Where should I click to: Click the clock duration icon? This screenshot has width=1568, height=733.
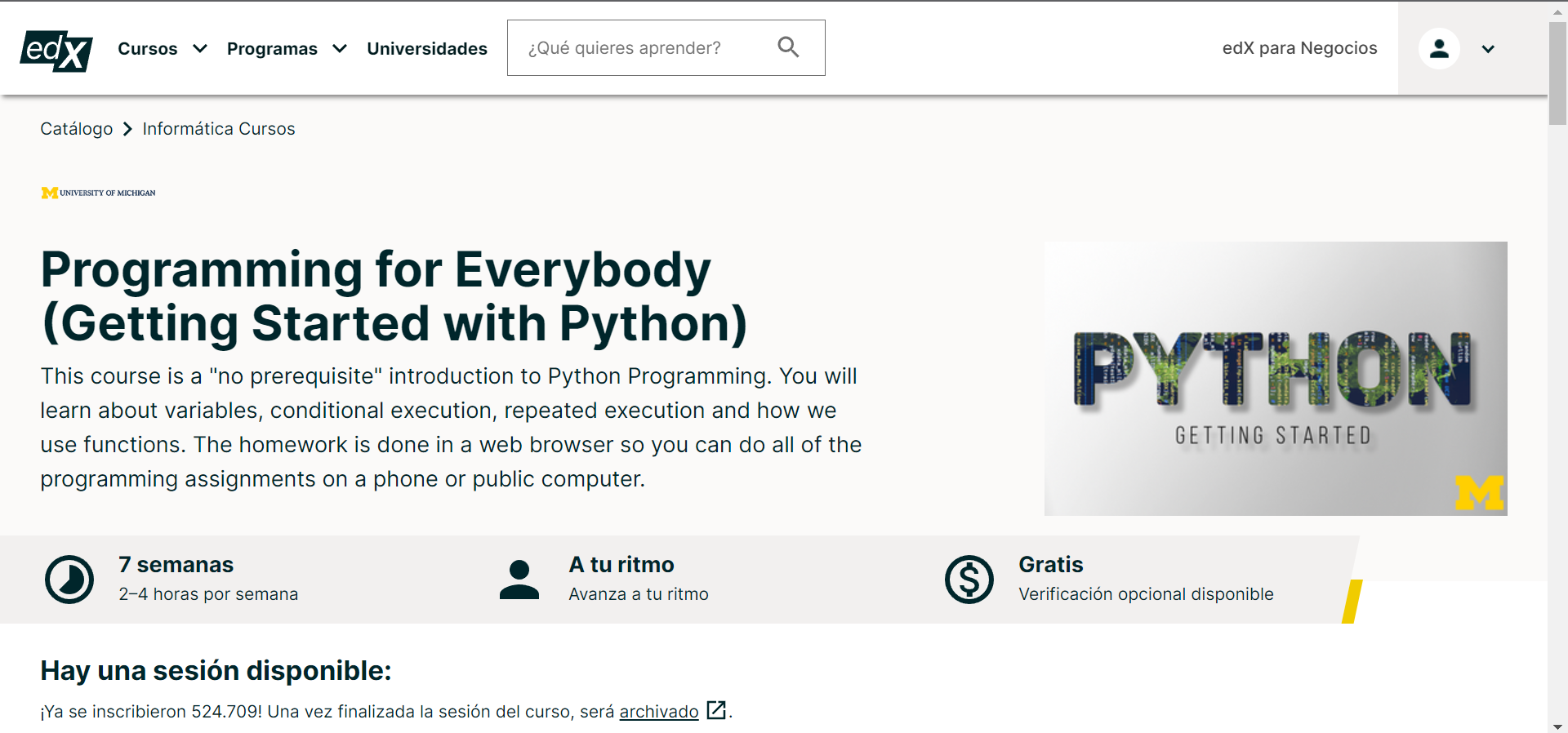[69, 580]
